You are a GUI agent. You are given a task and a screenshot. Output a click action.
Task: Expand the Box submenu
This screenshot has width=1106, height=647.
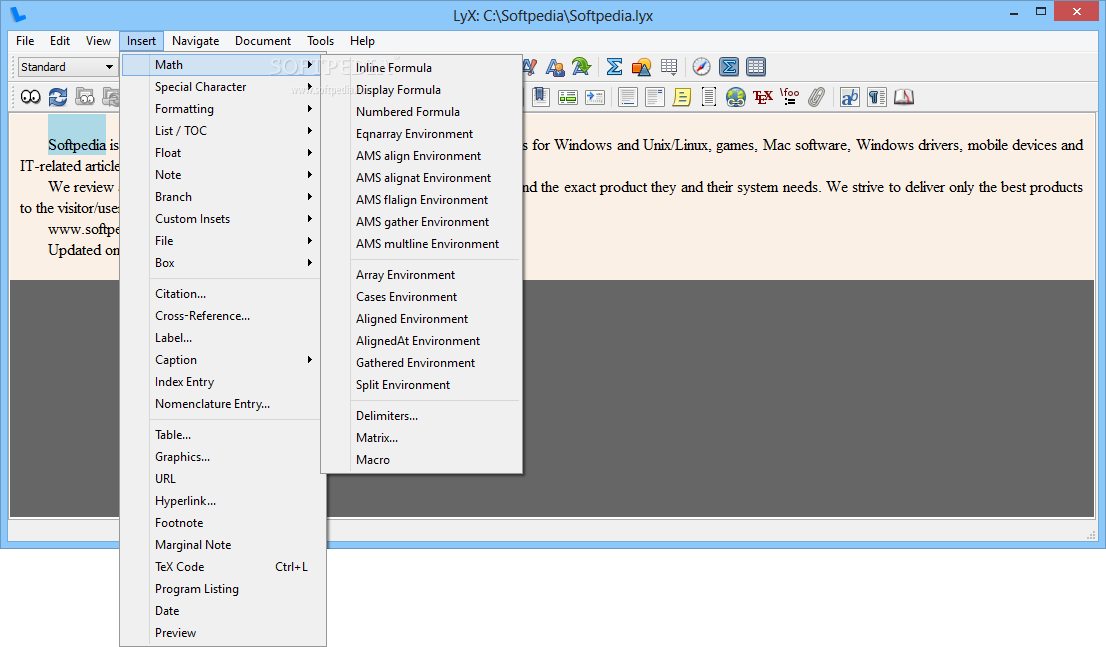click(221, 262)
